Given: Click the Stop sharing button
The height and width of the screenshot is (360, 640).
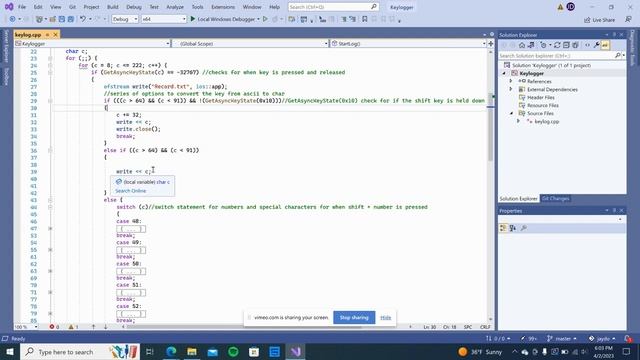Looking at the screenshot, I should (x=354, y=318).
